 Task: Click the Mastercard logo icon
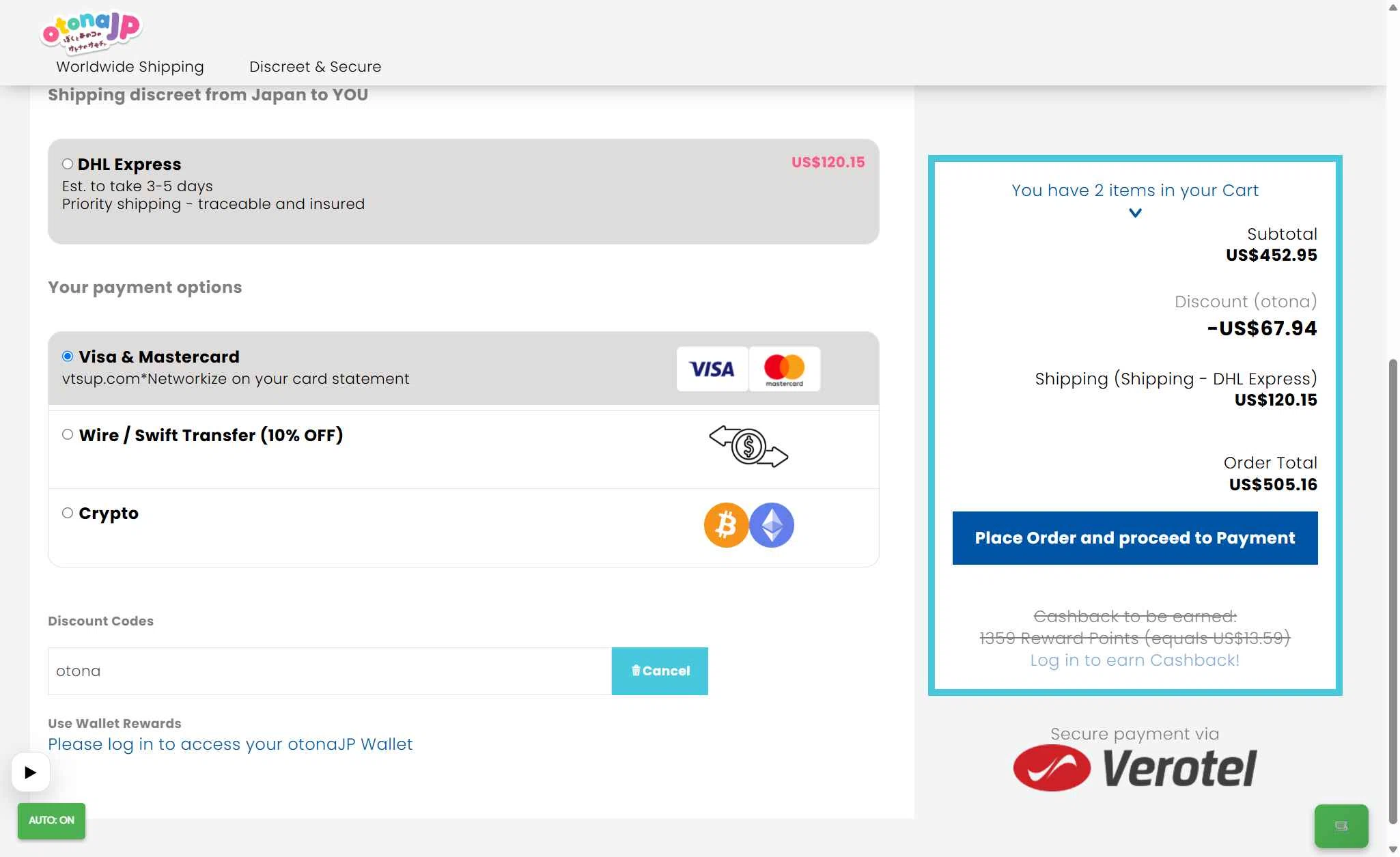(x=784, y=369)
